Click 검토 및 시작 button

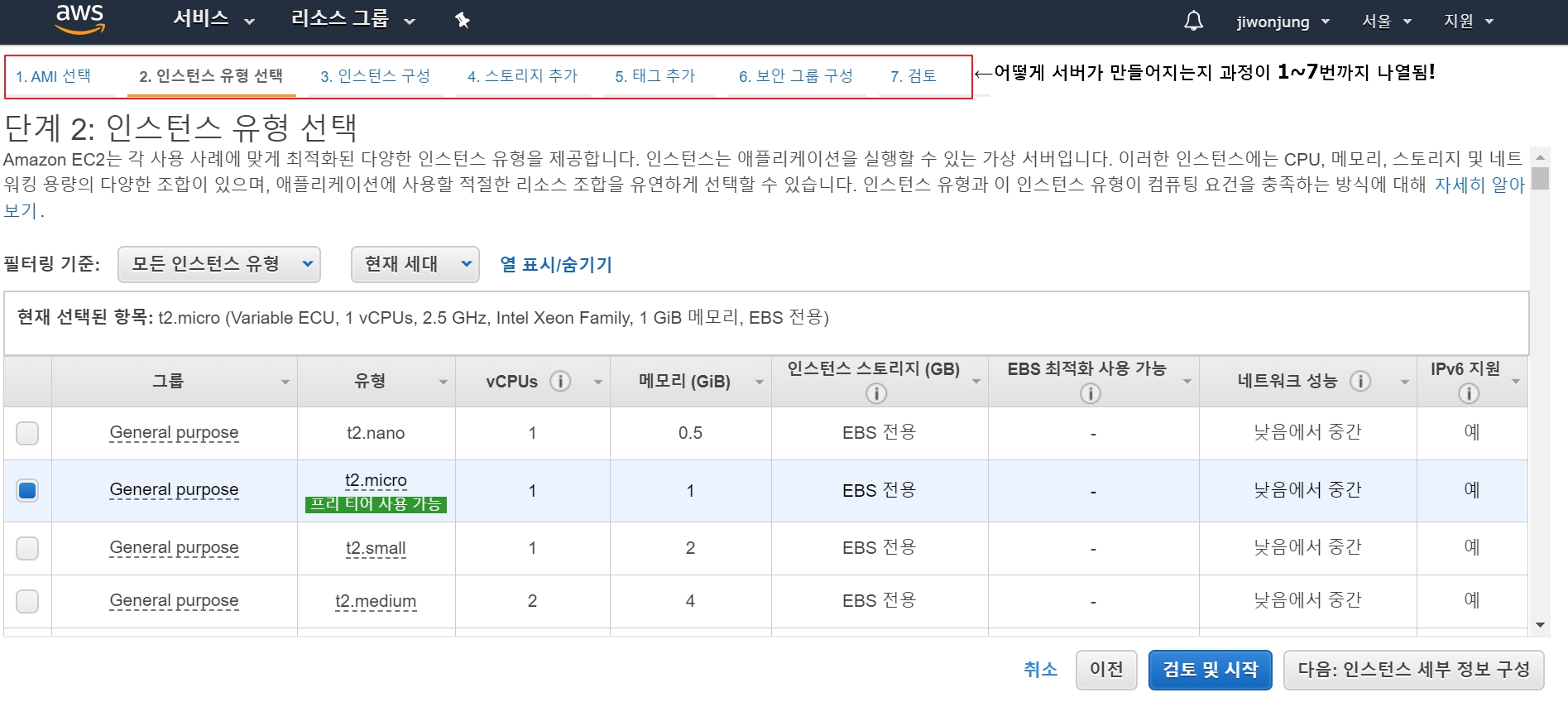point(1210,670)
